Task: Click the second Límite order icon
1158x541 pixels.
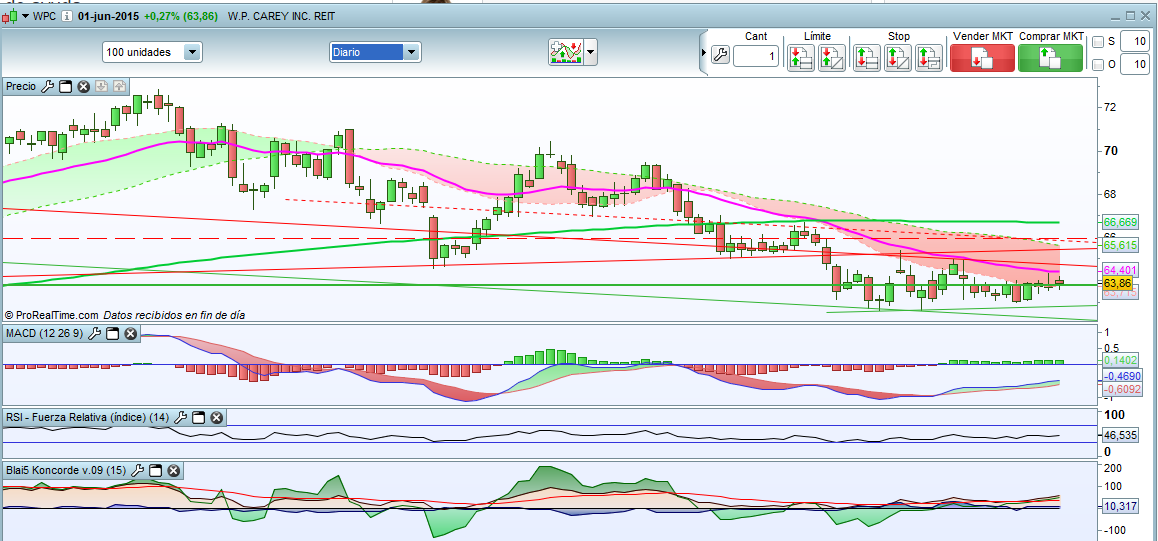Action: [832, 58]
